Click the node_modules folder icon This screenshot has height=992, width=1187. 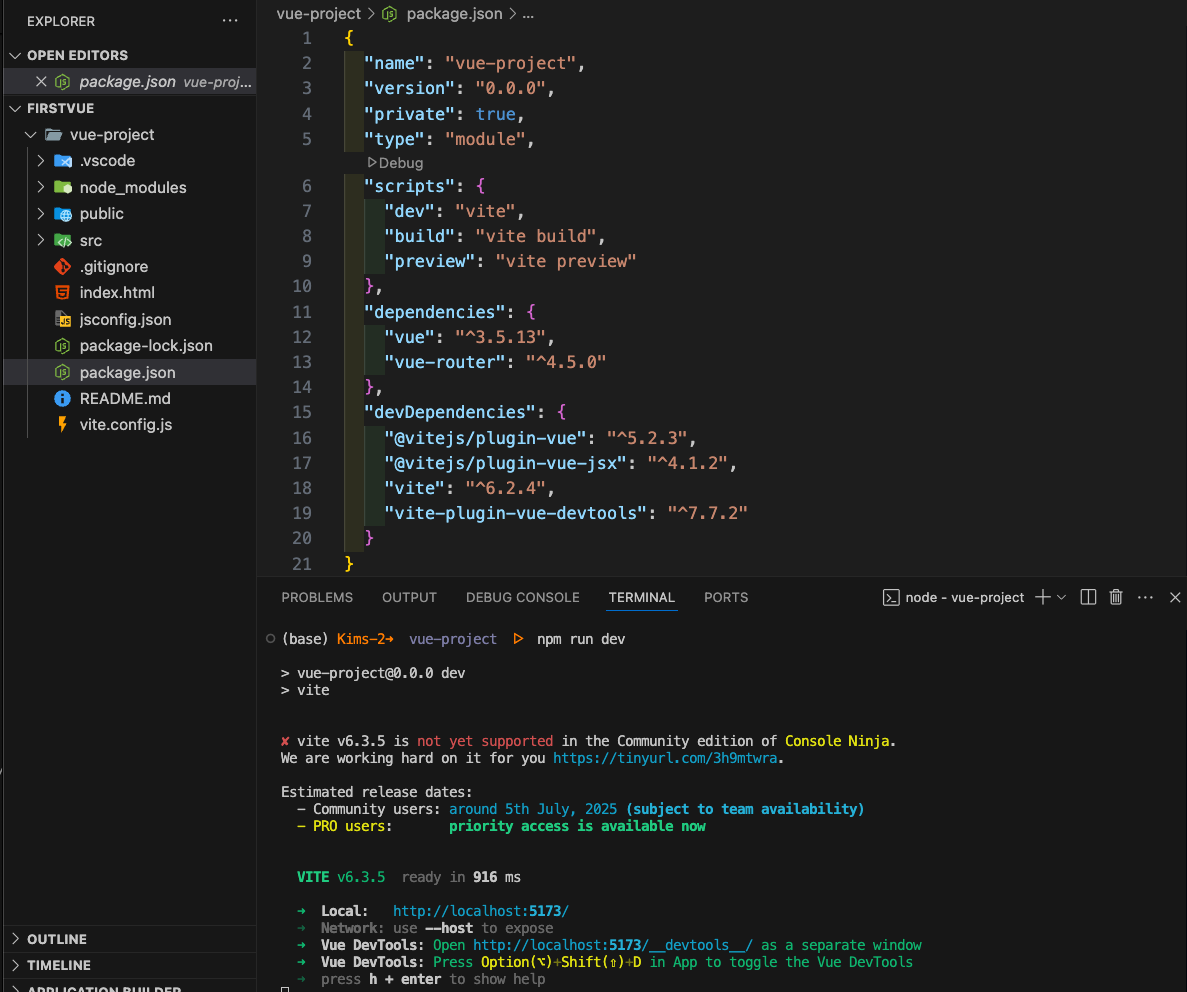click(63, 187)
